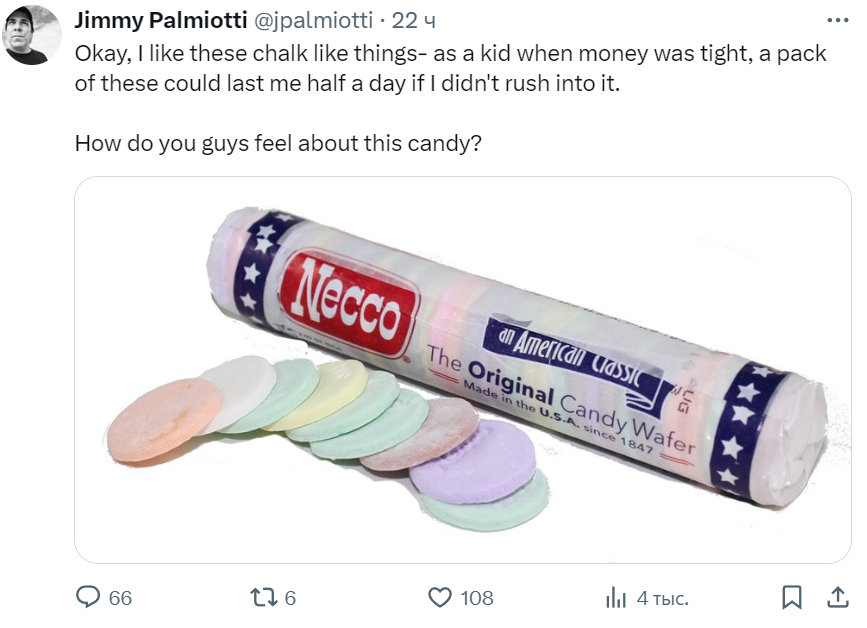Image resolution: width=867 pixels, height=628 pixels.
Task: Click the reply count 66
Action: [120, 598]
